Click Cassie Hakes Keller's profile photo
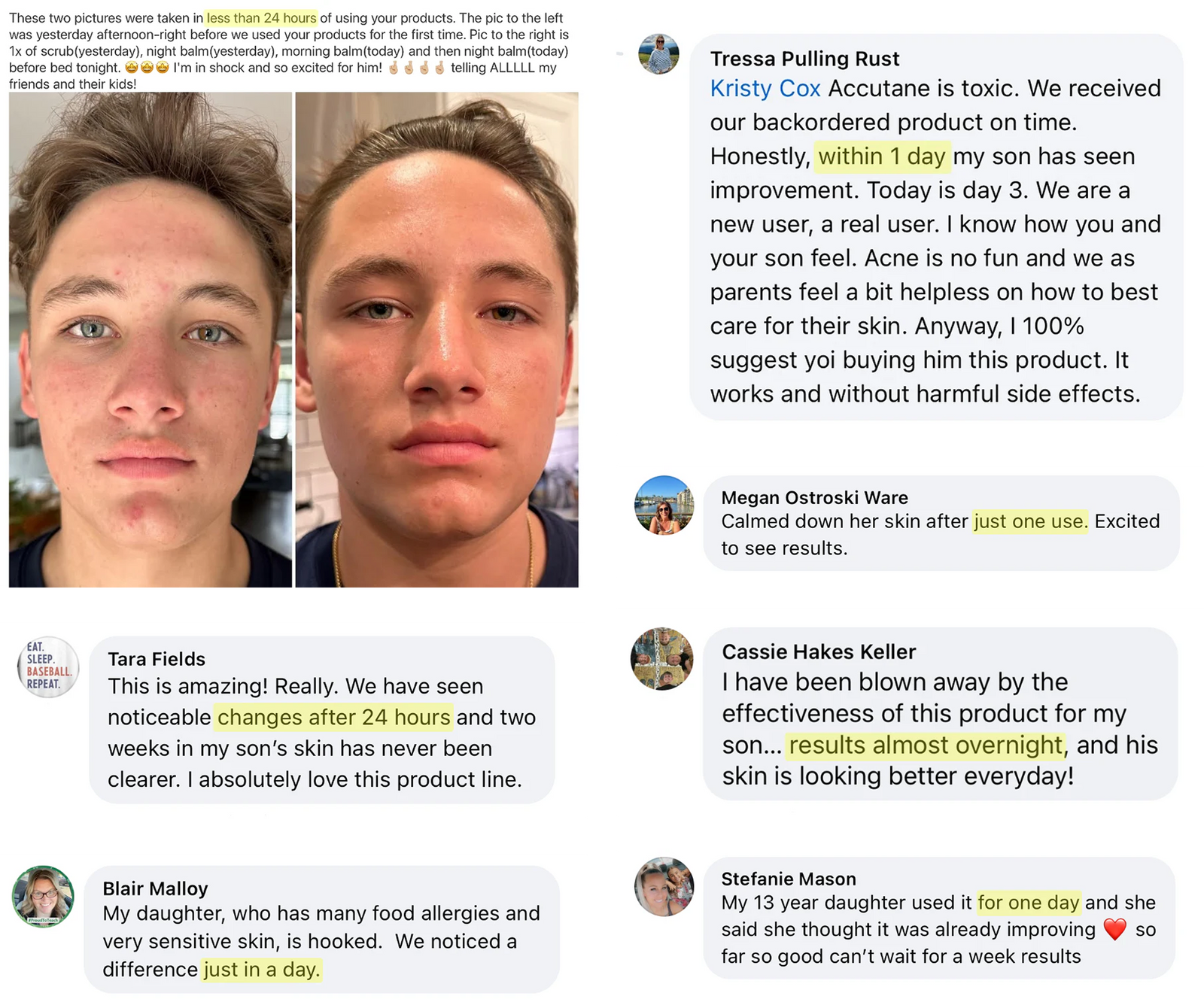This screenshot has width=1204, height=1005. (x=661, y=659)
